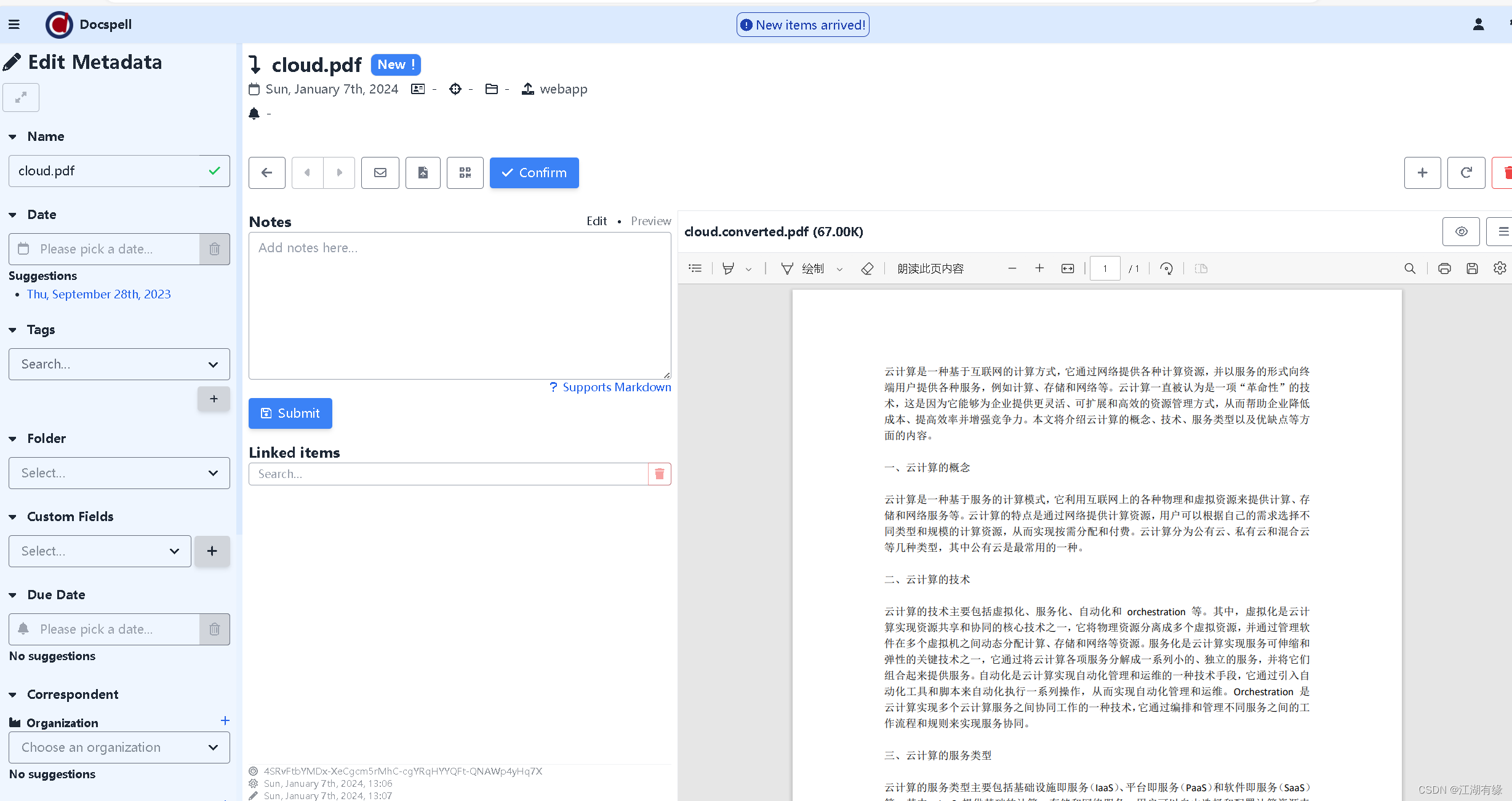
Task: Click the New items arrived notification
Action: click(802, 25)
